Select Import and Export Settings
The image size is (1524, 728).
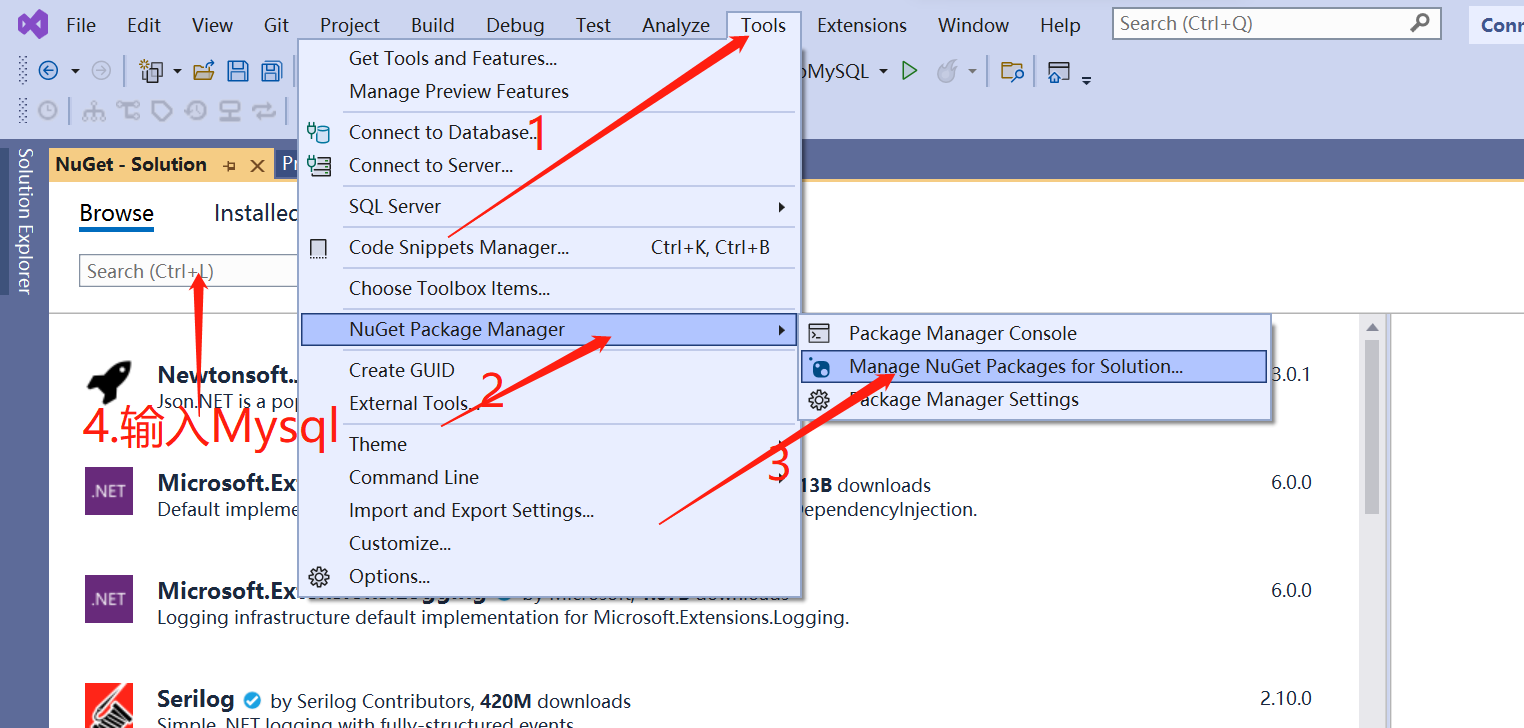[549, 510]
